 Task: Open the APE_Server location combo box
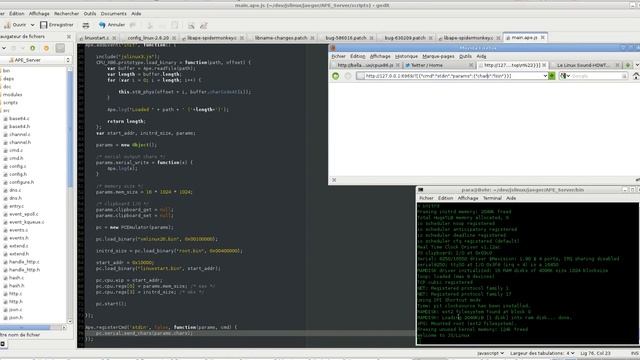36,60
